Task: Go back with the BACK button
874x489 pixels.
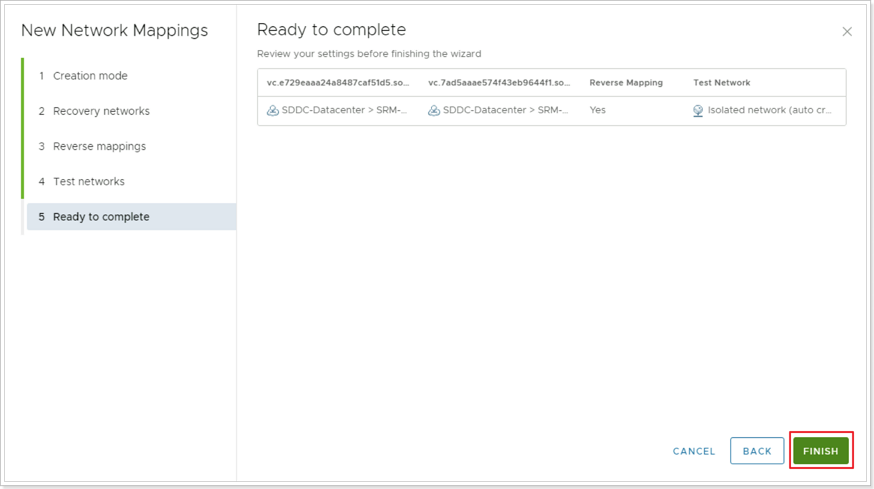Action: tap(757, 451)
